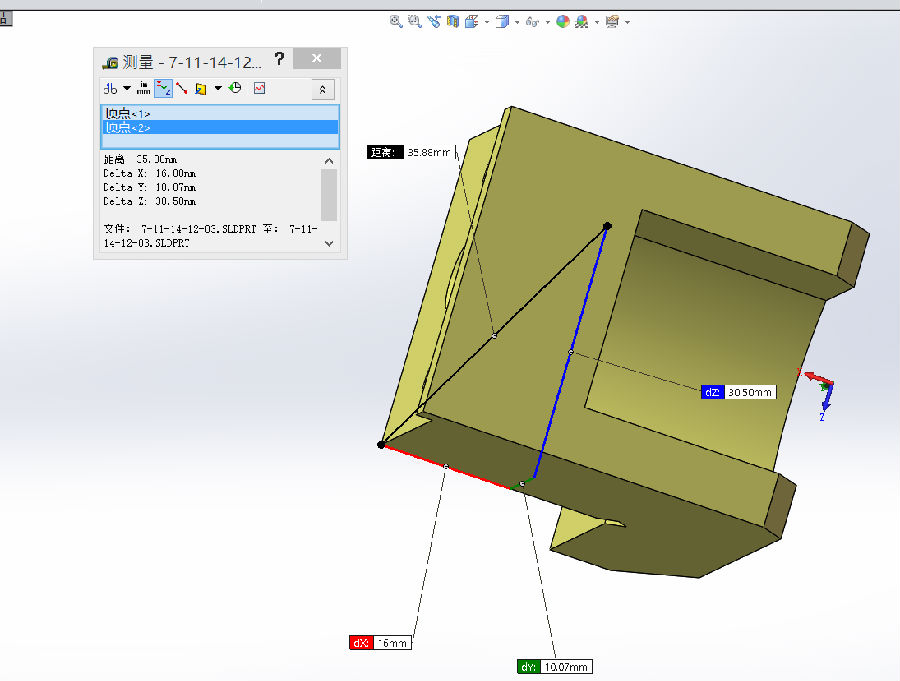Screen dimensions: 900x681
Task: Click the point-to-point measure icon
Action: [x=182, y=88]
